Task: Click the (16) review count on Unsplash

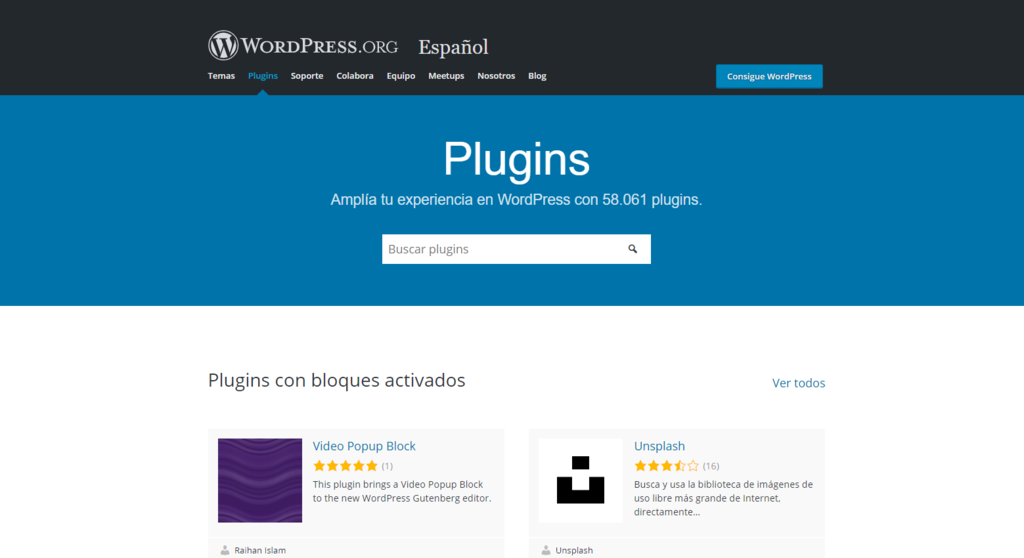Action: (711, 466)
